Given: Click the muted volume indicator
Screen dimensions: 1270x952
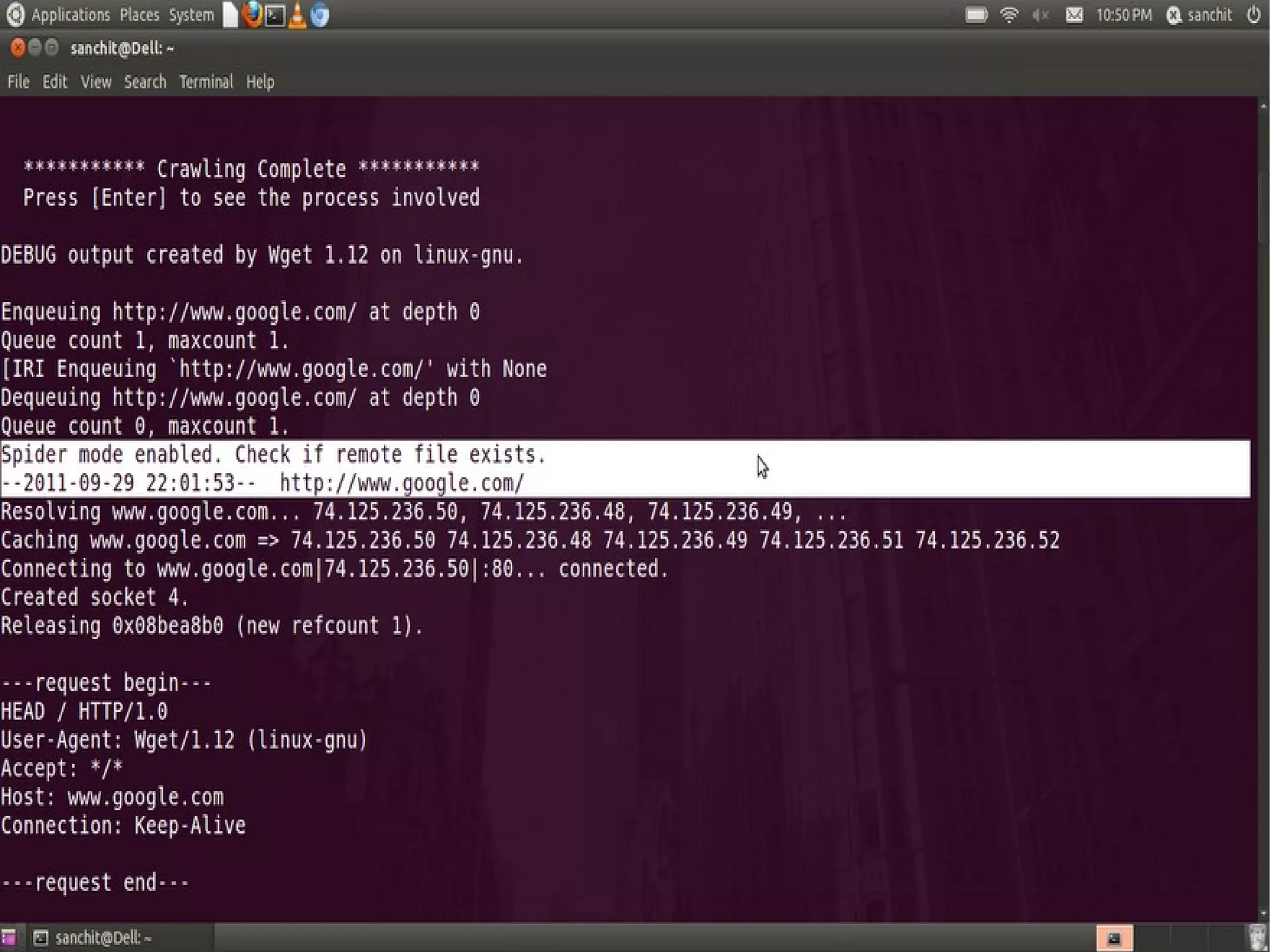Looking at the screenshot, I should pos(1040,15).
